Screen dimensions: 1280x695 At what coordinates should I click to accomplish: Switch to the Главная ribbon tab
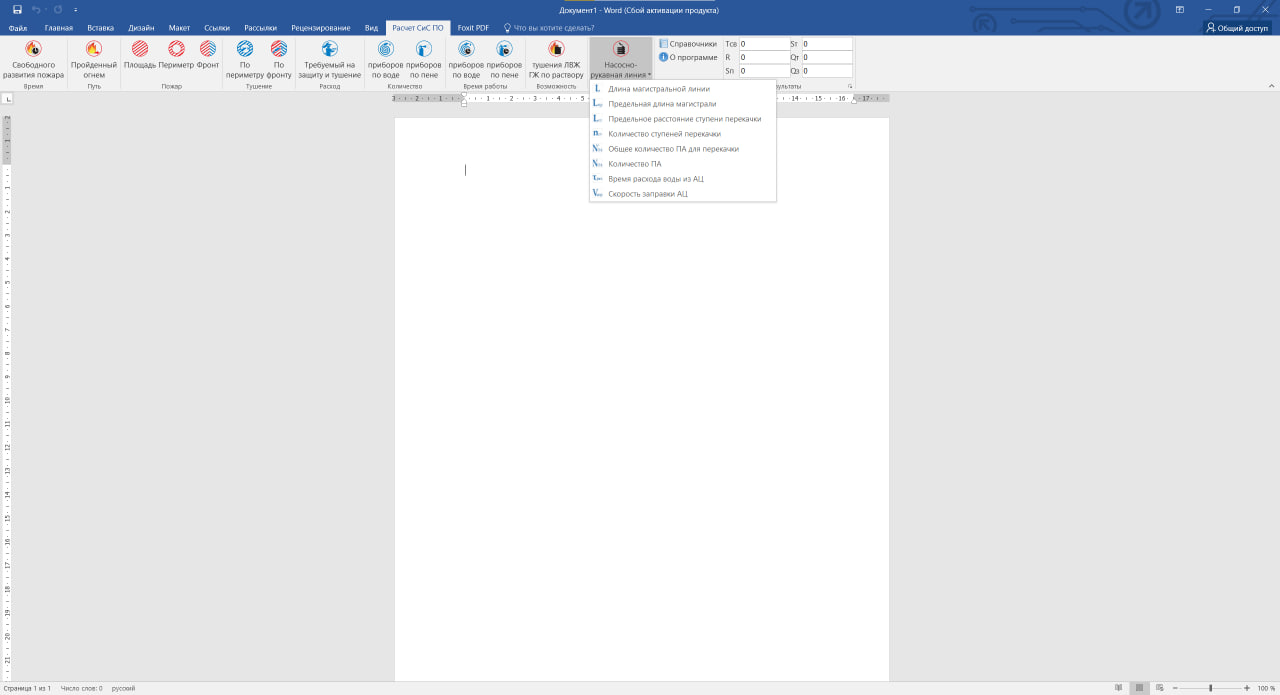pyautogui.click(x=58, y=28)
